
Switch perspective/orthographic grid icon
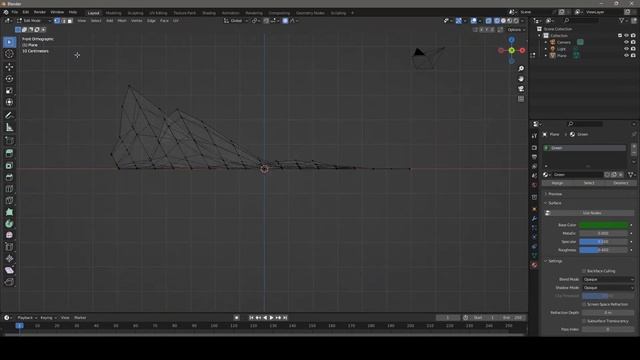[x=521, y=99]
